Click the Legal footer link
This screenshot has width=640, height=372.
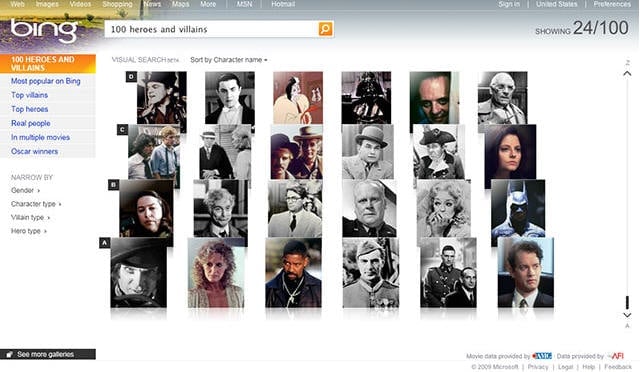pos(565,367)
